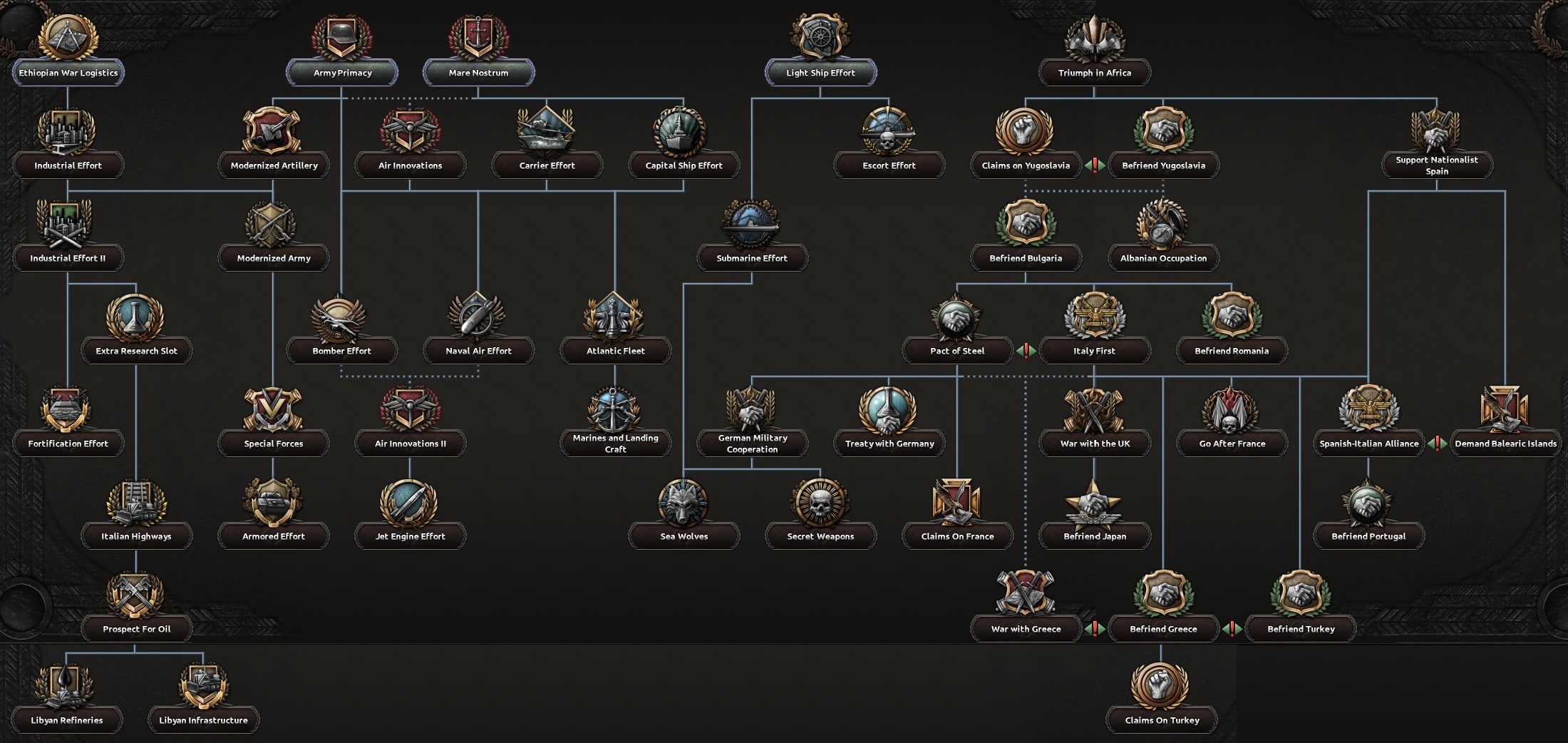Viewport: 1568px width, 743px height.
Task: Select the Submarine Effort focus icon
Action: point(752,225)
